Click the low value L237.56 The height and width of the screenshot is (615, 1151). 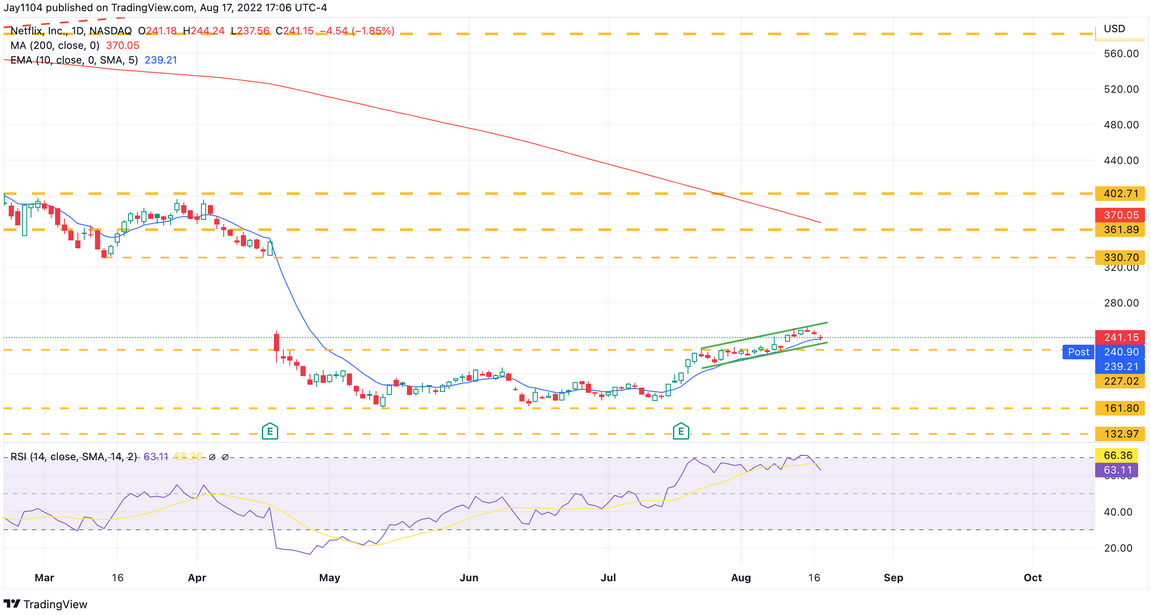(x=250, y=31)
